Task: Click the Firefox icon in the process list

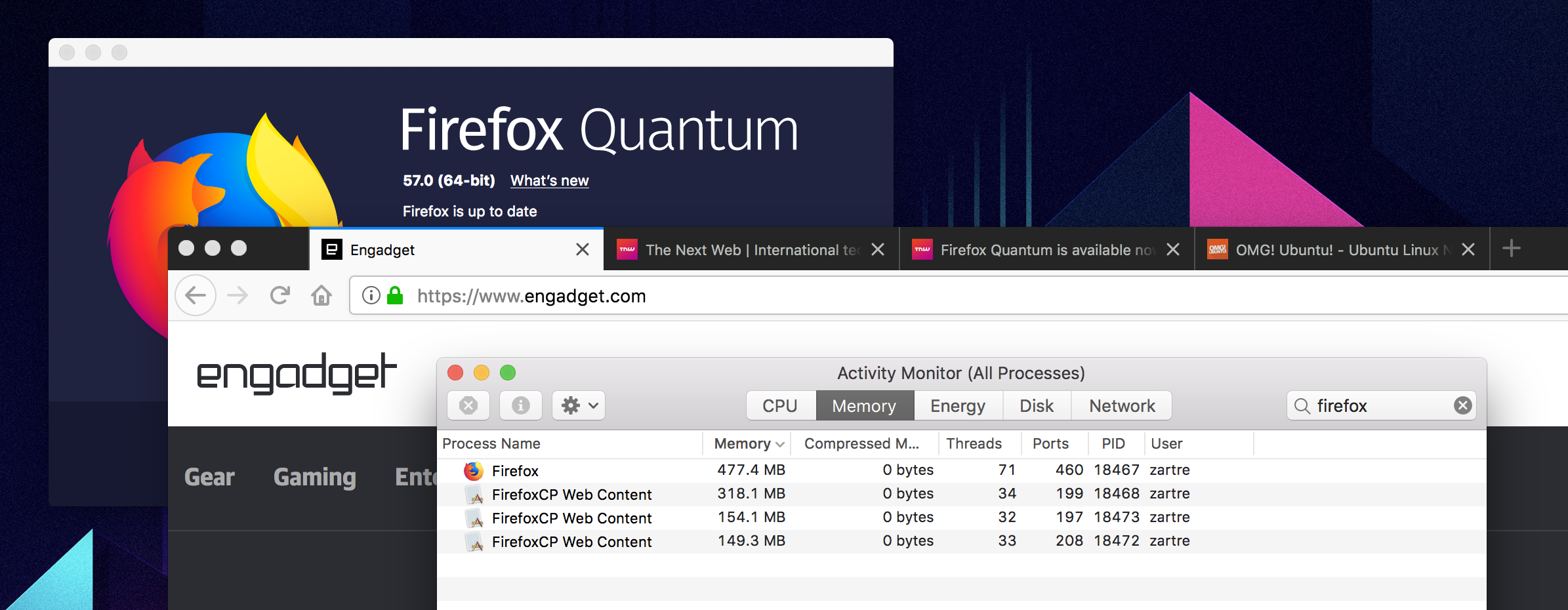Action: click(x=474, y=470)
